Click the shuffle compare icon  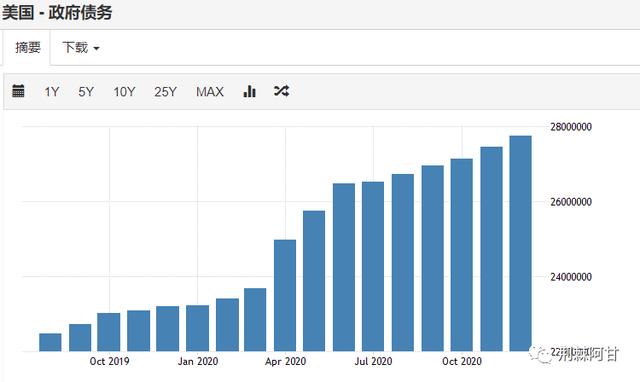click(x=281, y=91)
